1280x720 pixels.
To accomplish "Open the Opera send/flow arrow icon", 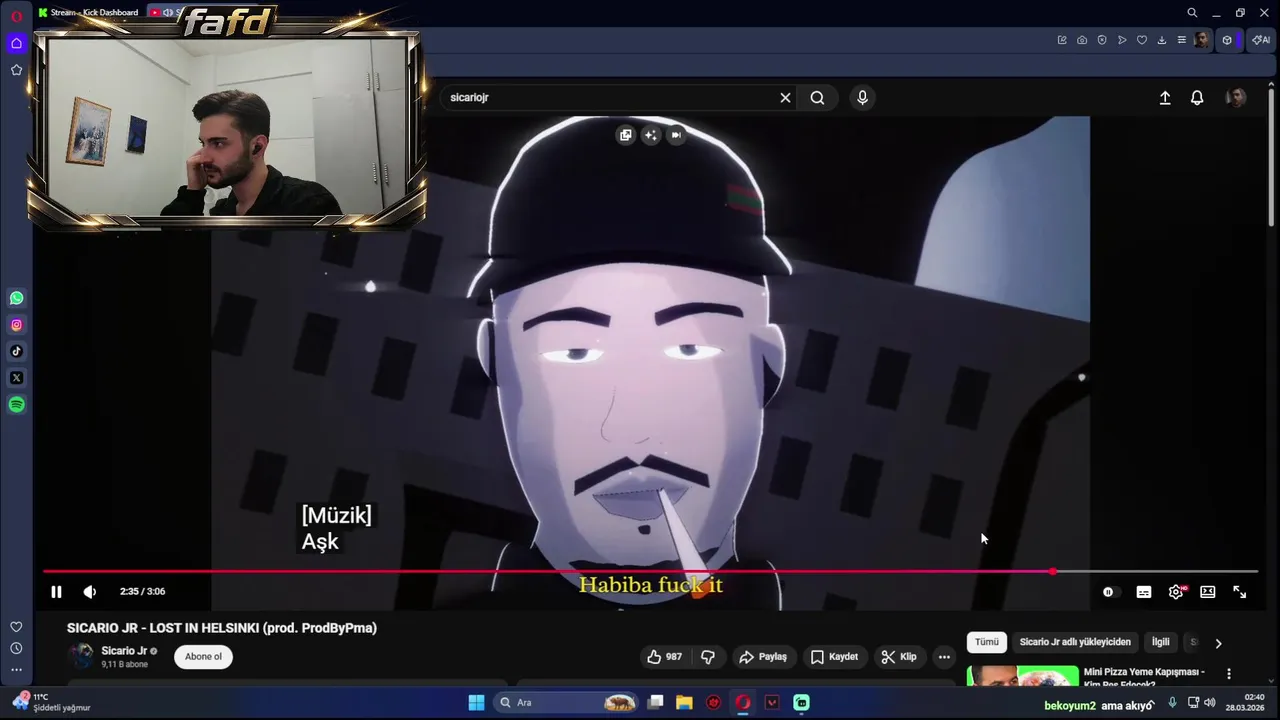I will (x=1122, y=40).
